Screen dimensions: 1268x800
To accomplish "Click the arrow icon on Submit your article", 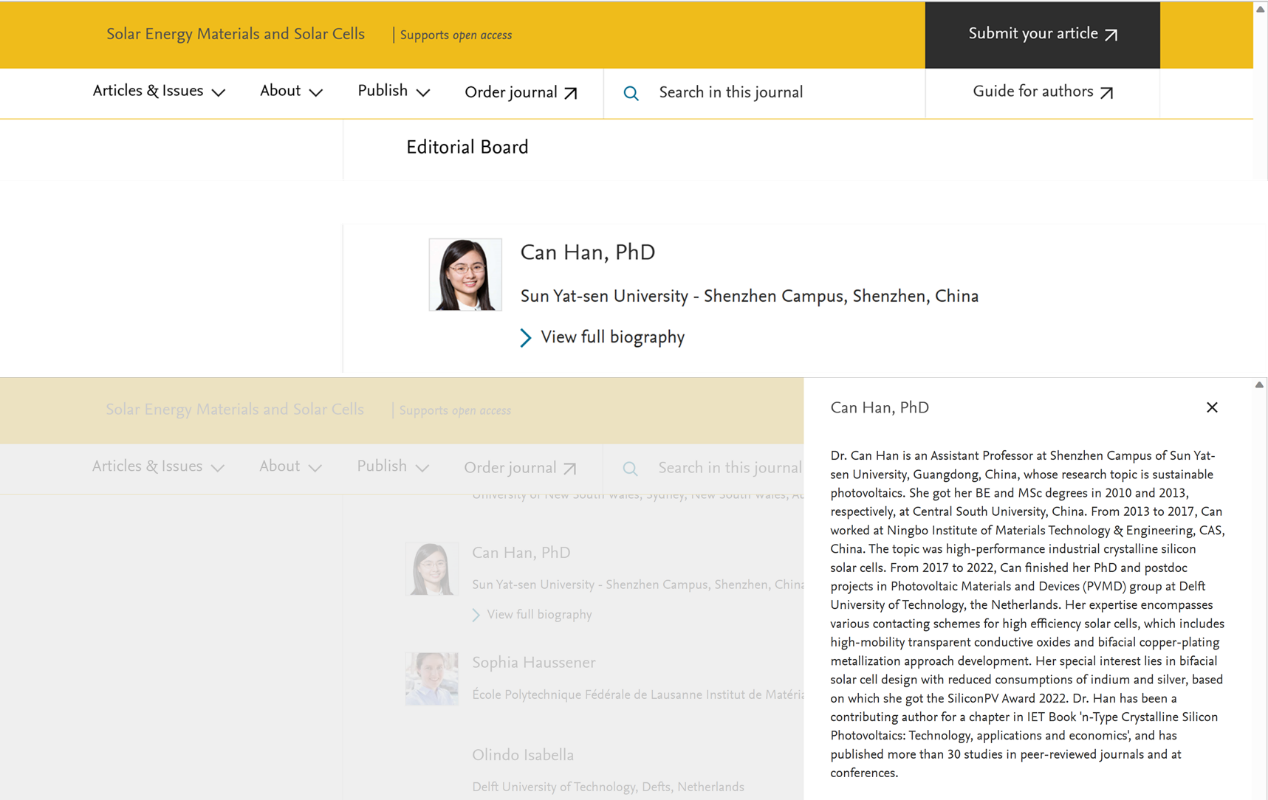I will point(1111,35).
